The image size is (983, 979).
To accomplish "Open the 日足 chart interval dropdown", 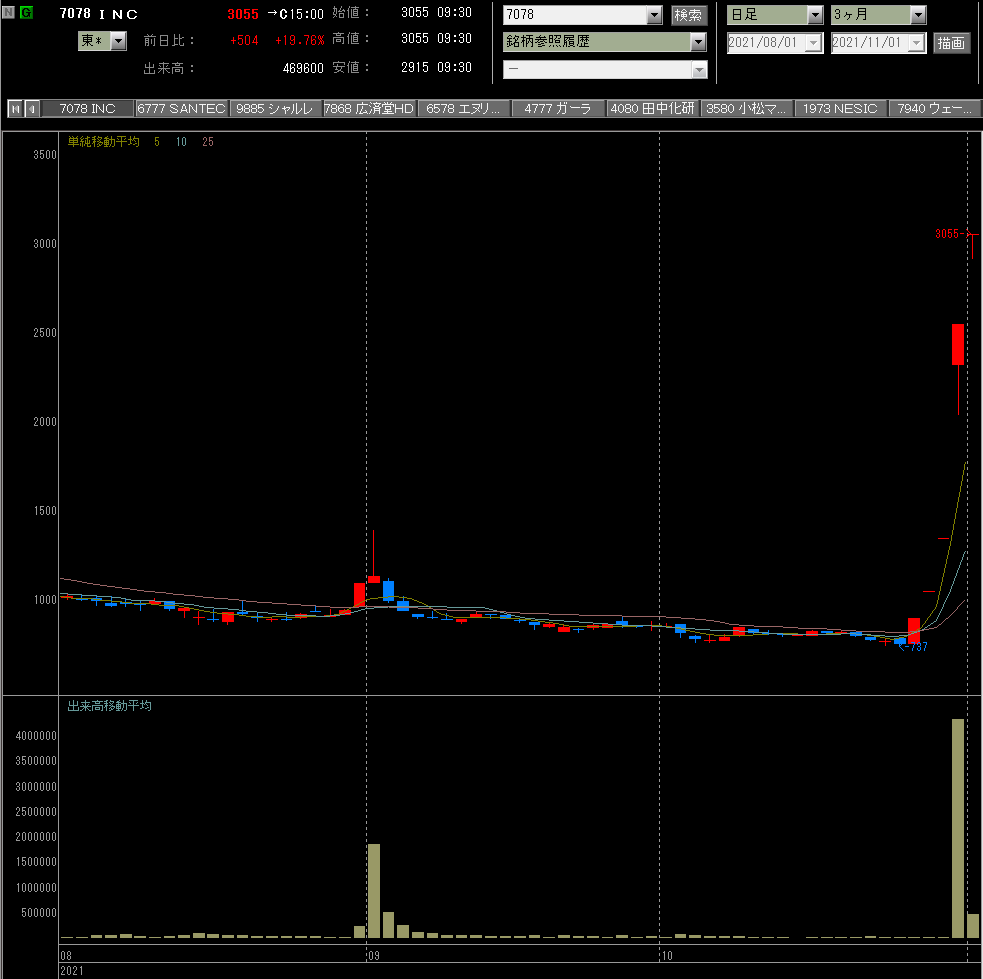I will click(814, 14).
